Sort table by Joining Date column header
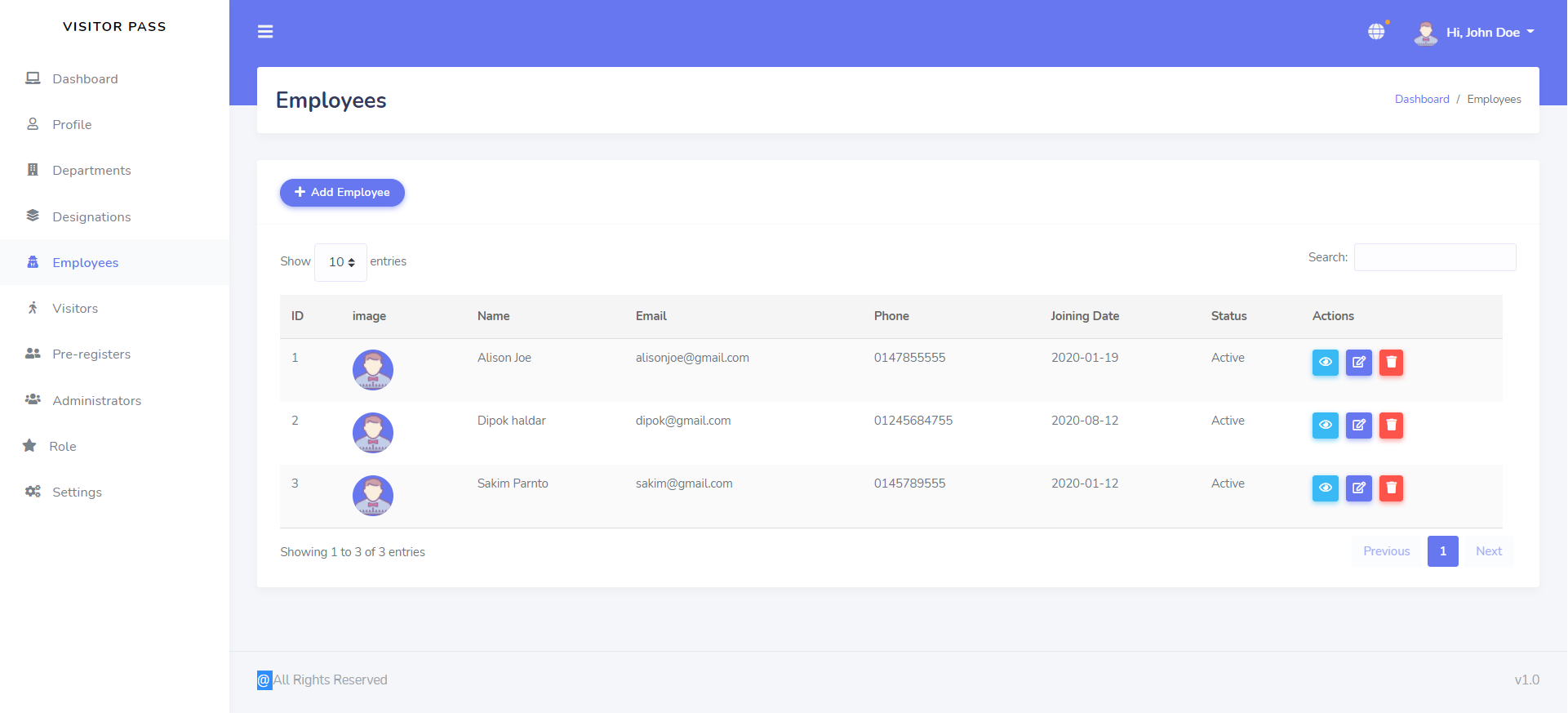Image resolution: width=1568 pixels, height=713 pixels. (x=1084, y=316)
